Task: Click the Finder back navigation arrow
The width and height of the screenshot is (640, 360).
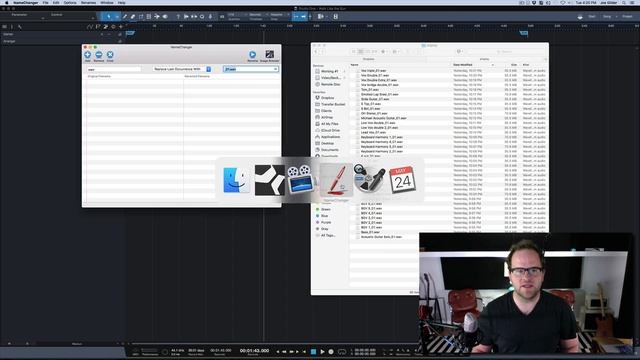Action: tap(317, 51)
